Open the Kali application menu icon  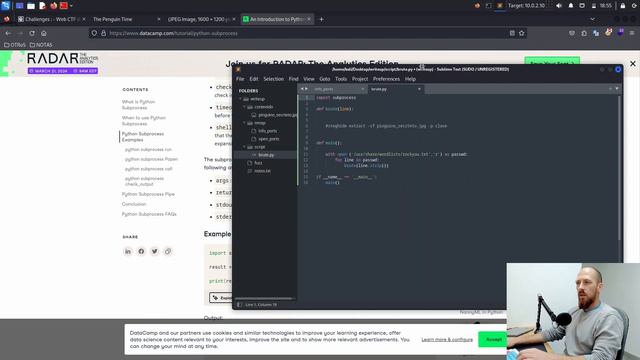pyautogui.click(x=5, y=6)
